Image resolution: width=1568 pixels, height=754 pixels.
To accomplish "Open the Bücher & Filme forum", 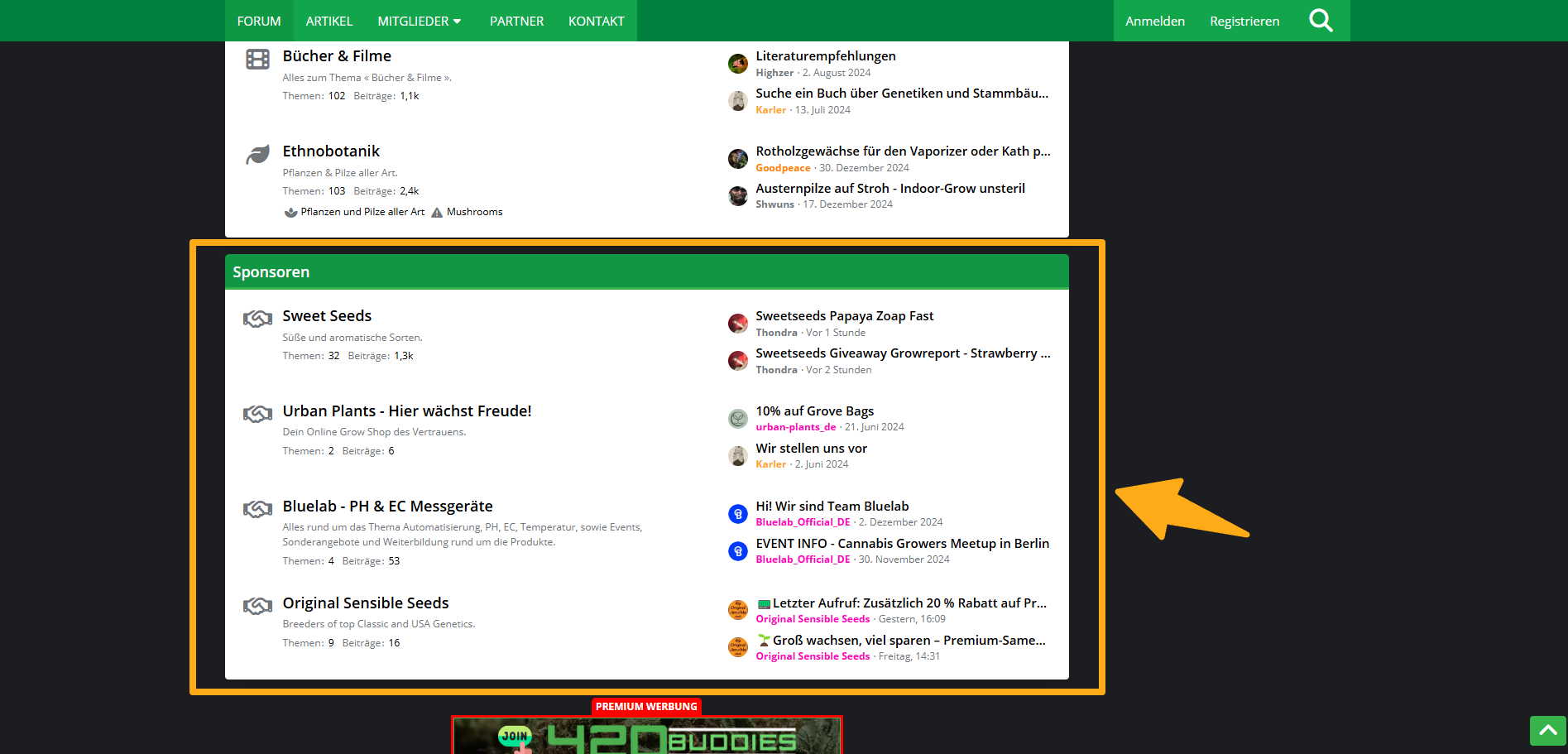I will 337,56.
